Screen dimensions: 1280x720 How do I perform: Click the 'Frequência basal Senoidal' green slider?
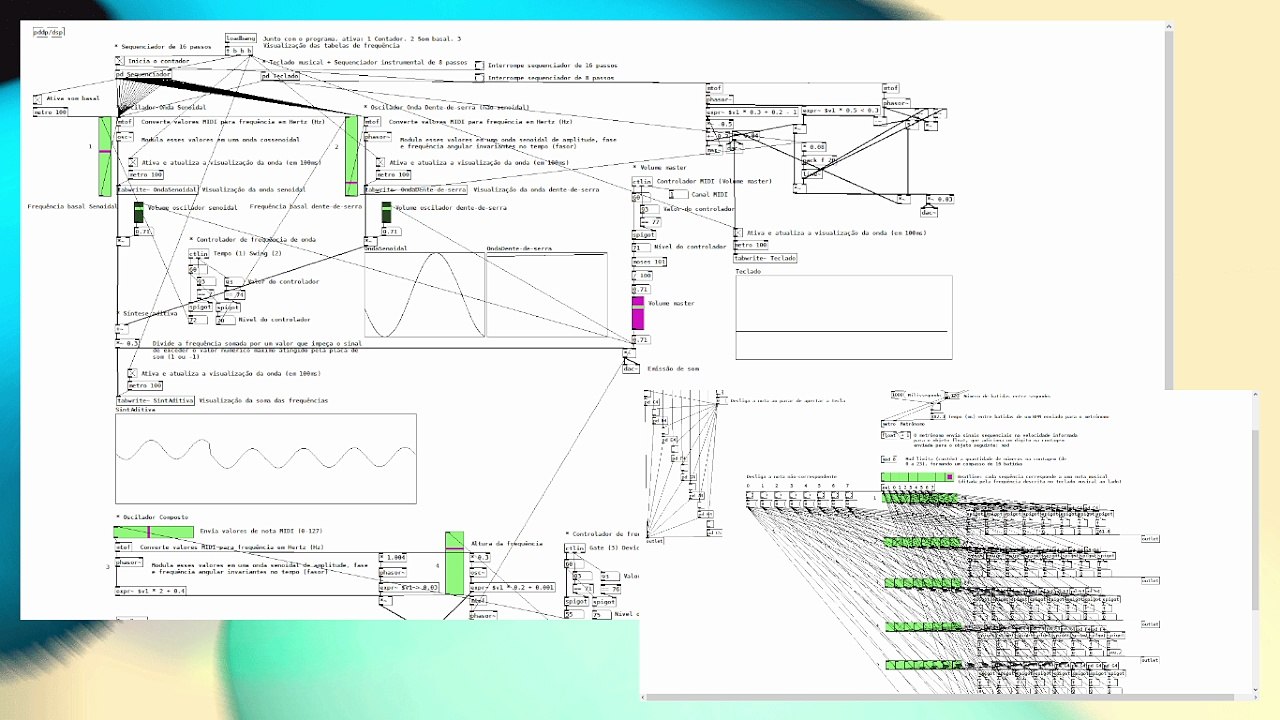pos(106,156)
